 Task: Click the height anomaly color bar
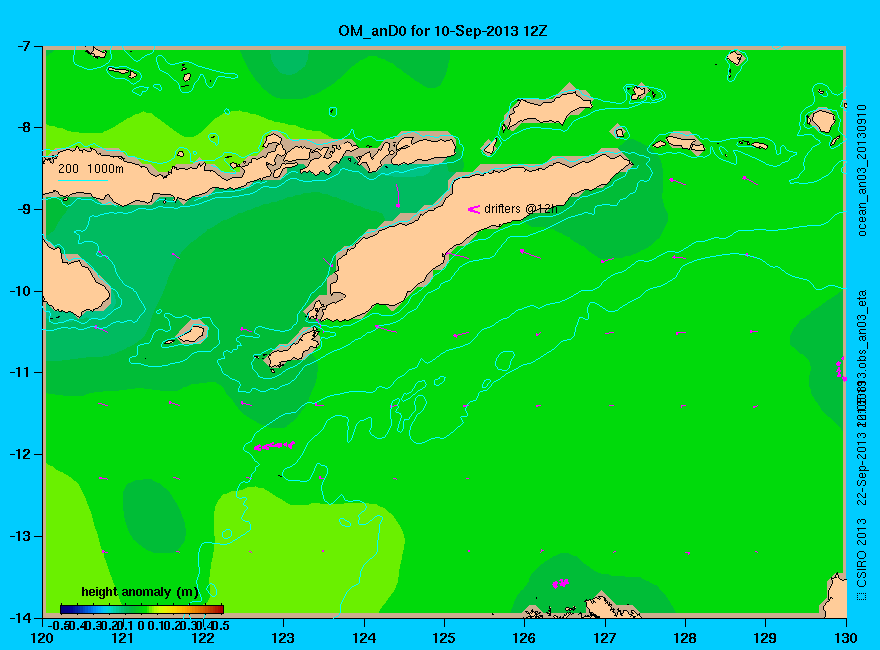(142, 609)
